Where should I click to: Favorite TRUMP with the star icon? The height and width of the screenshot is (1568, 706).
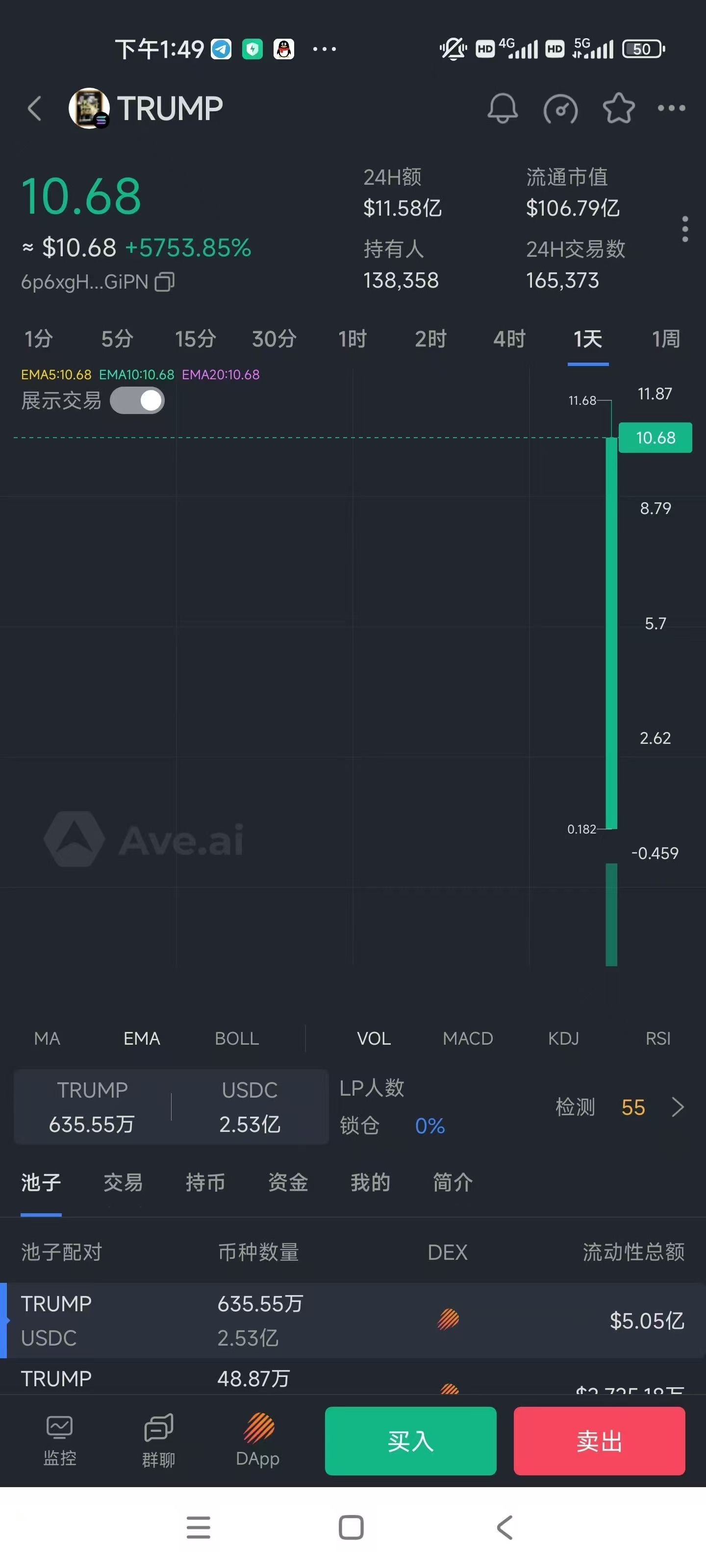point(618,108)
